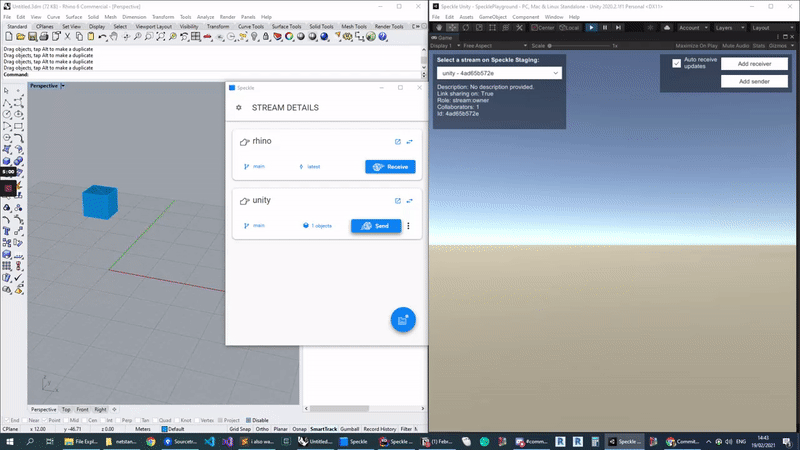Open the unity stream three-dot menu
800x450 pixels.
[408, 226]
